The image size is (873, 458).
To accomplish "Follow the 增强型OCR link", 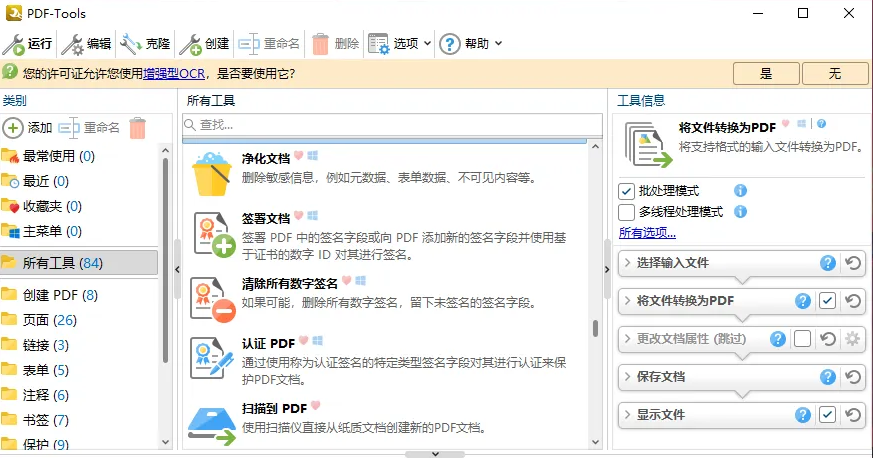I will [174, 73].
